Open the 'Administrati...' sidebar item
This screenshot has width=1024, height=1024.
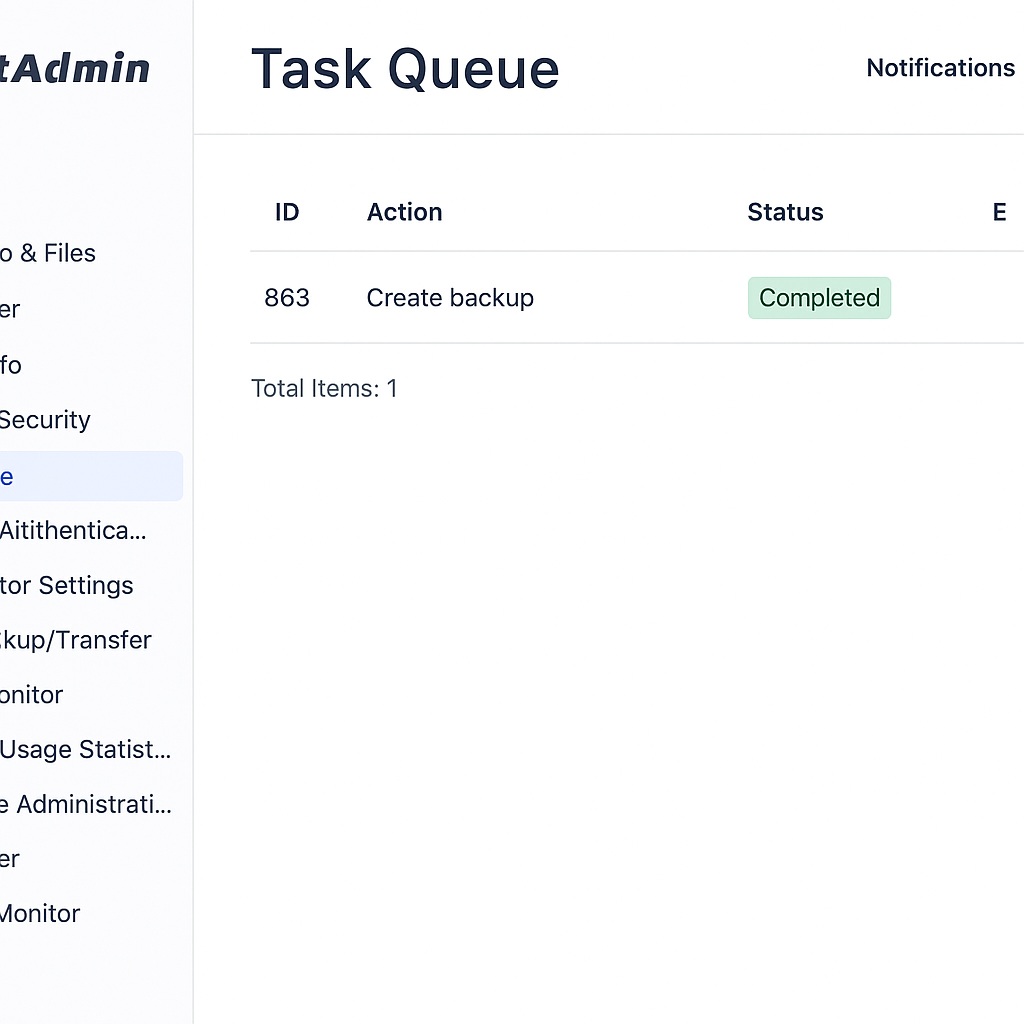86,804
